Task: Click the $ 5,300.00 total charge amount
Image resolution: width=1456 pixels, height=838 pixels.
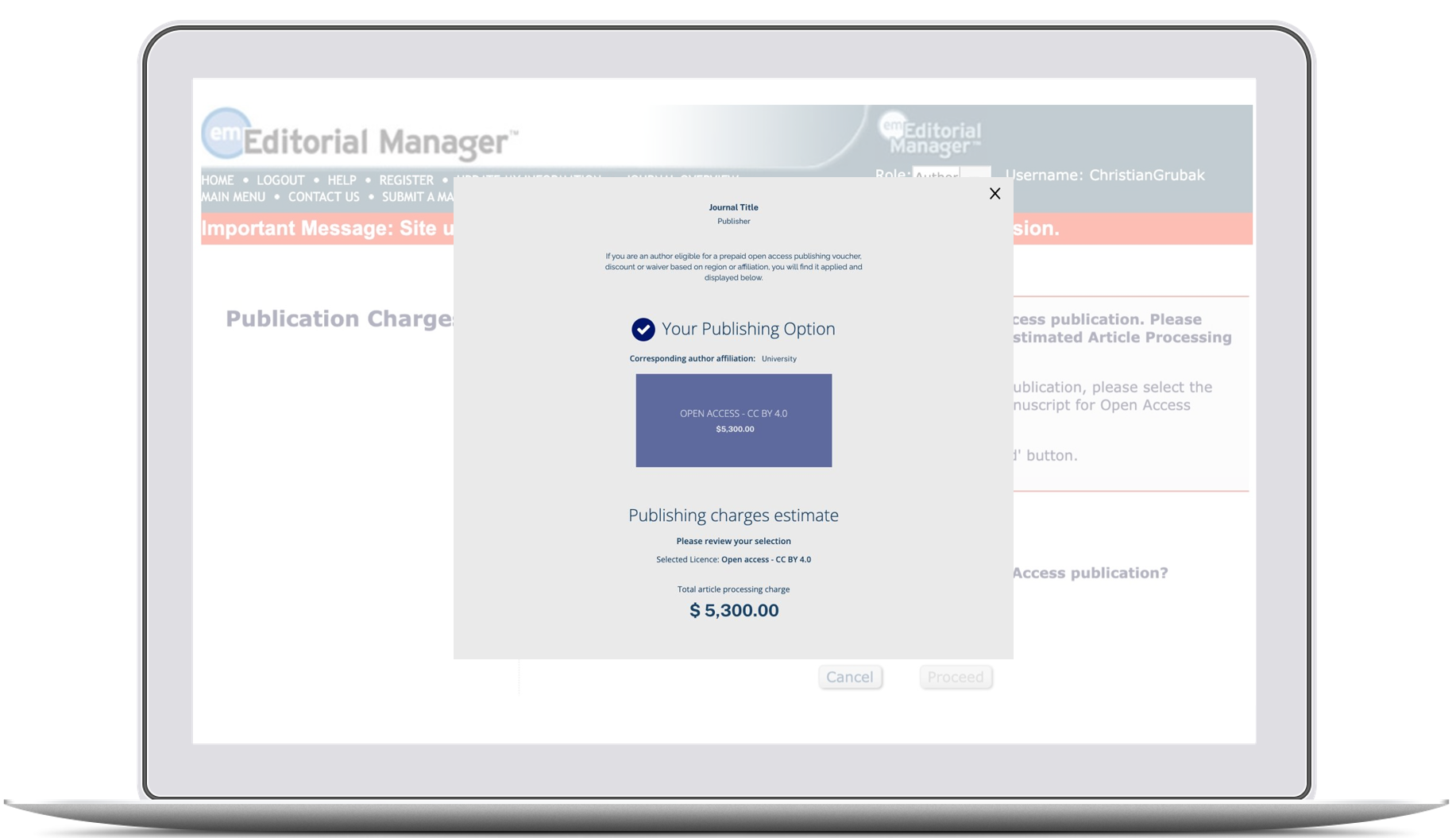Action: [x=733, y=610]
